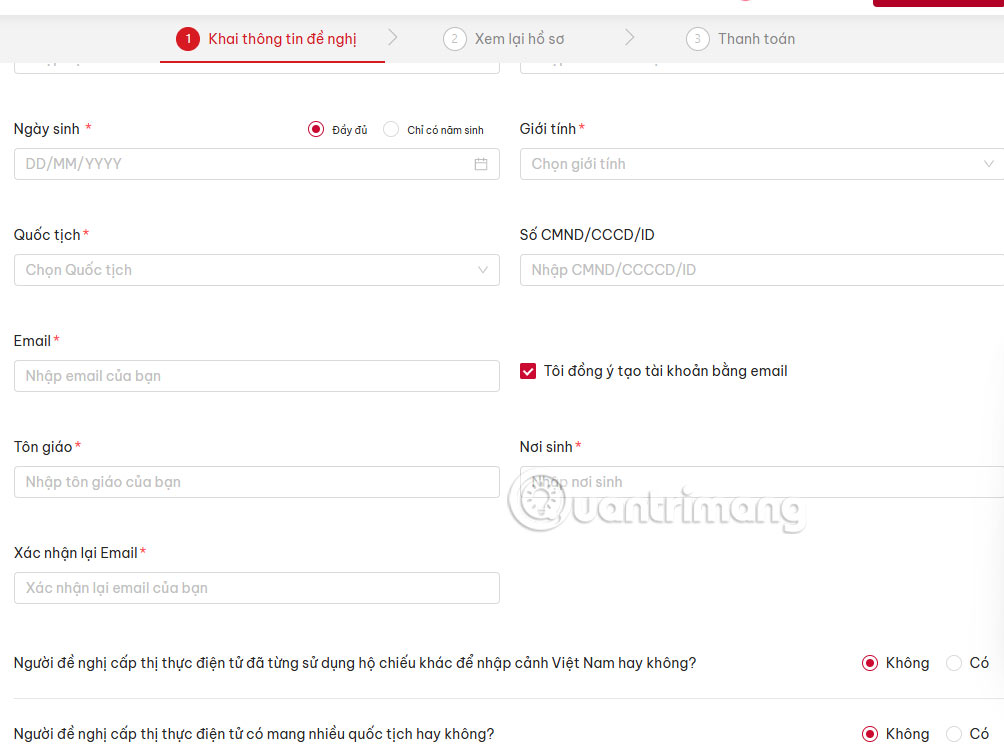
Task: Focus the 'Nhập CMND/CCCCD/ID' field
Action: 762,270
